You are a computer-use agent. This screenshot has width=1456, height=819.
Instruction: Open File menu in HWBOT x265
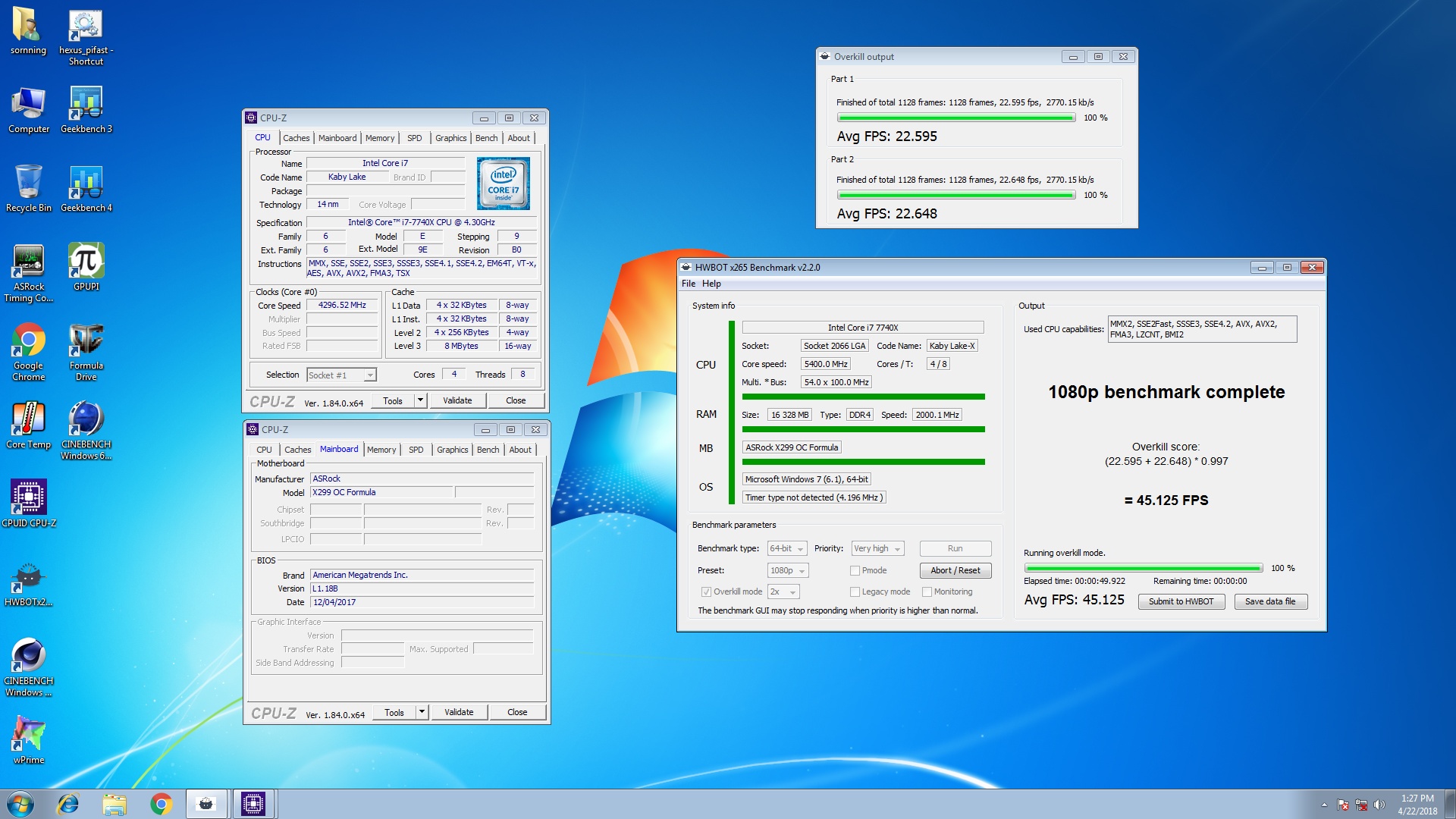click(x=688, y=284)
